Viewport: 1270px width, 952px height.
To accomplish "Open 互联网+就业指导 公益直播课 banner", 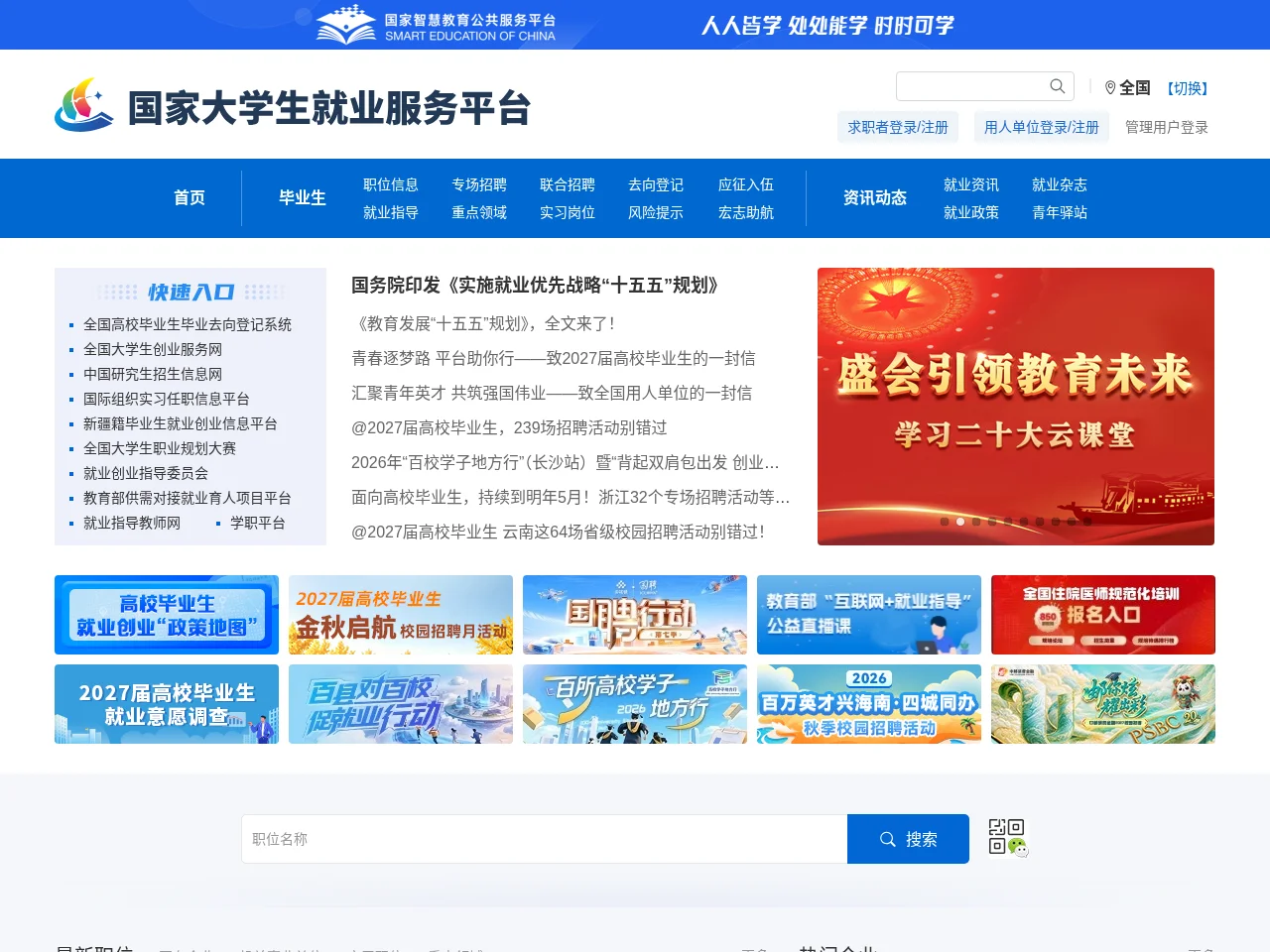I will tap(869, 615).
